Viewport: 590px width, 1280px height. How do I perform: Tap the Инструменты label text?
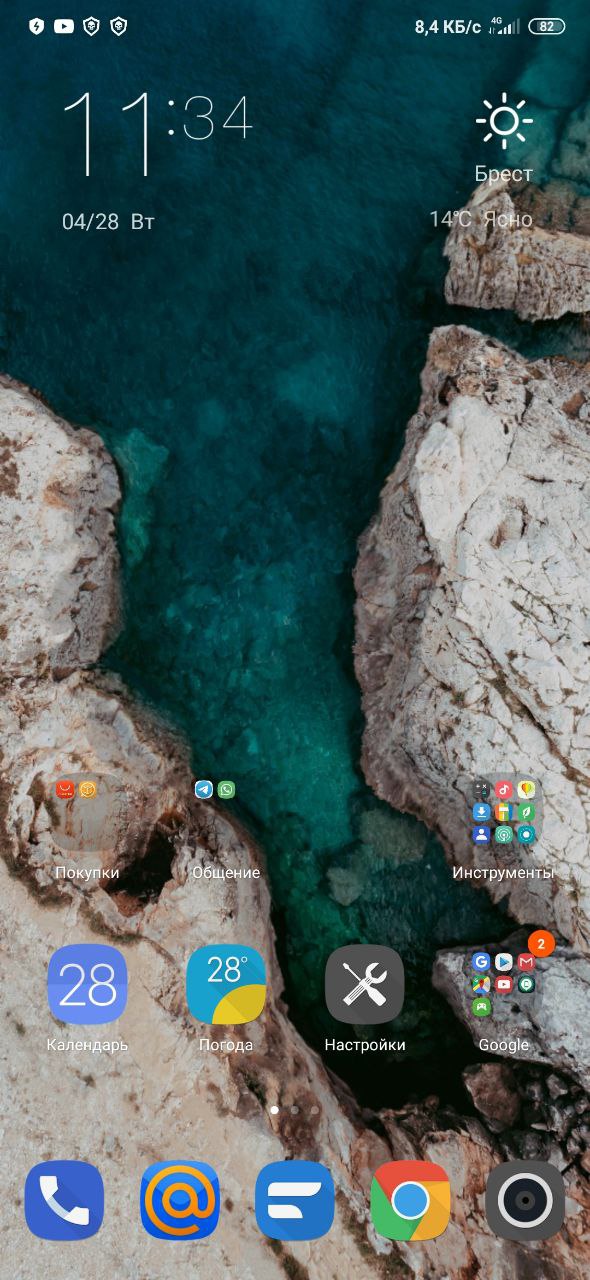pos(503,873)
